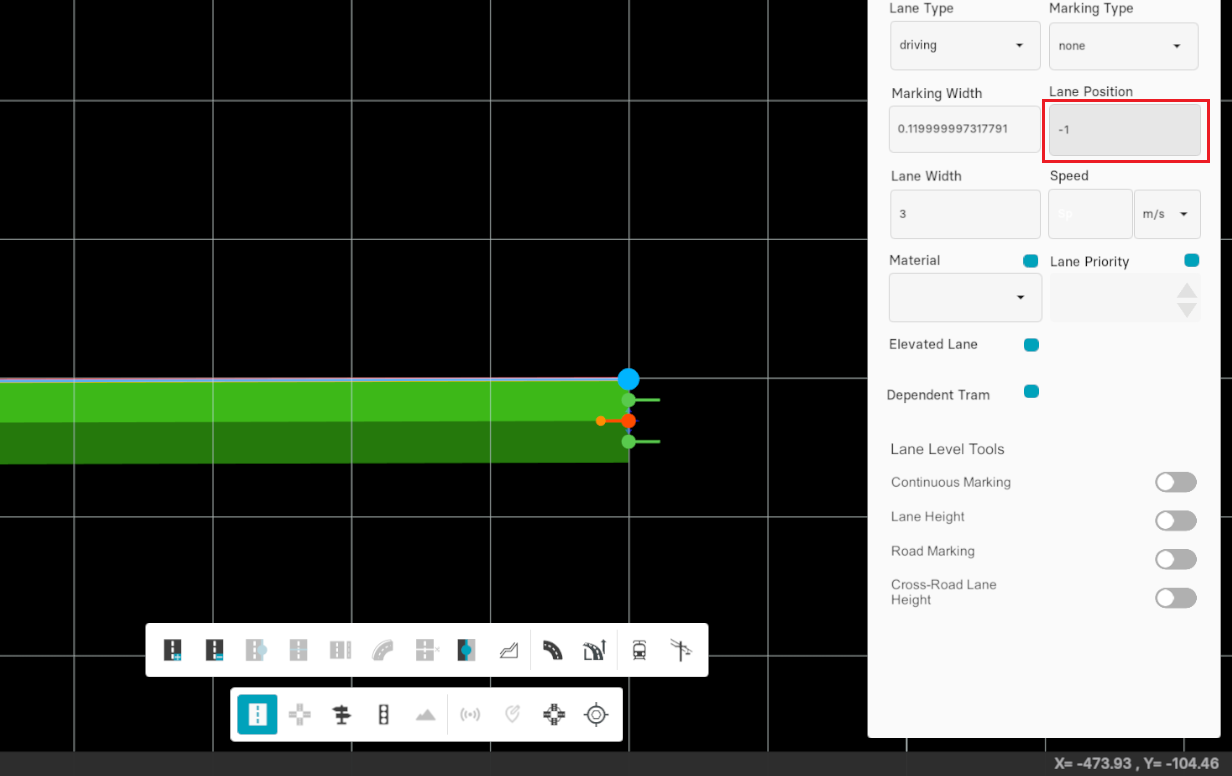
Task: Click the roundabout junction icon
Action: coord(553,715)
